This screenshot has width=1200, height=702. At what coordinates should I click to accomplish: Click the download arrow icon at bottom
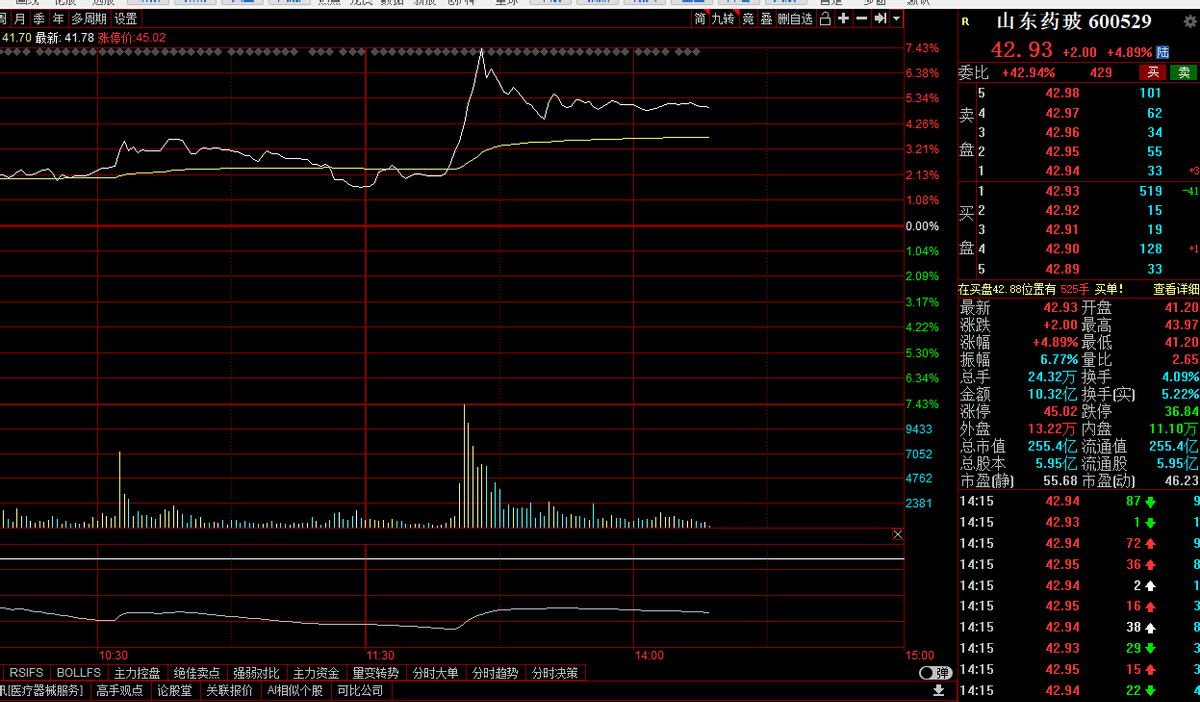point(939,690)
